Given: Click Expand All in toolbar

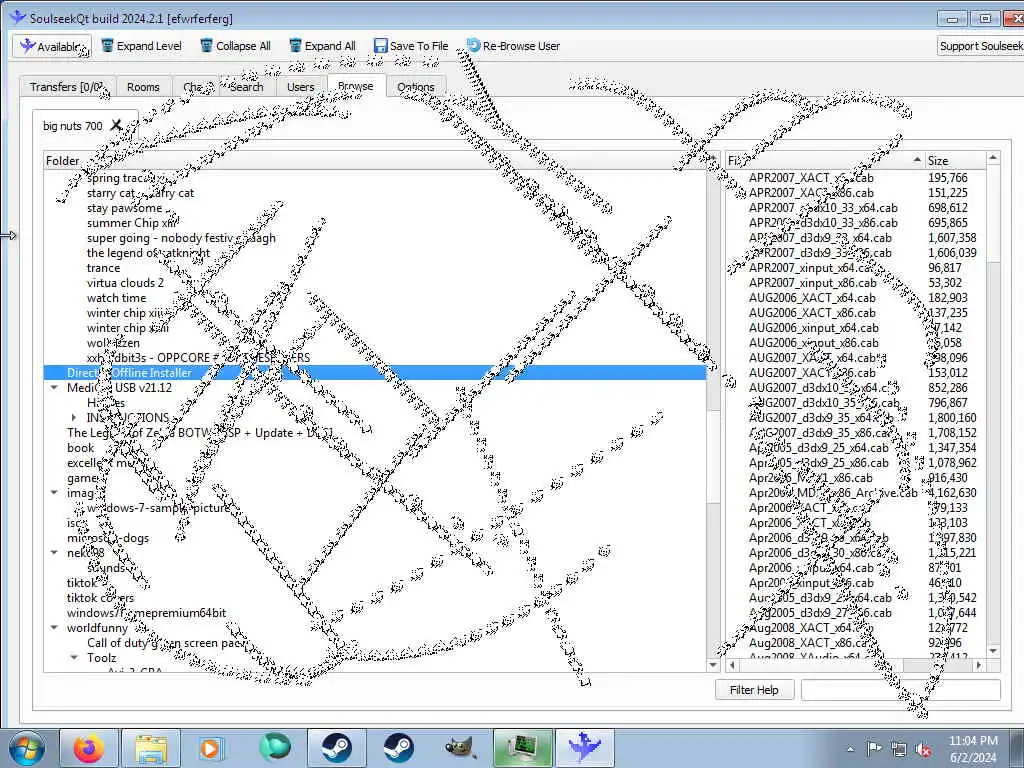Looking at the screenshot, I should pos(323,46).
